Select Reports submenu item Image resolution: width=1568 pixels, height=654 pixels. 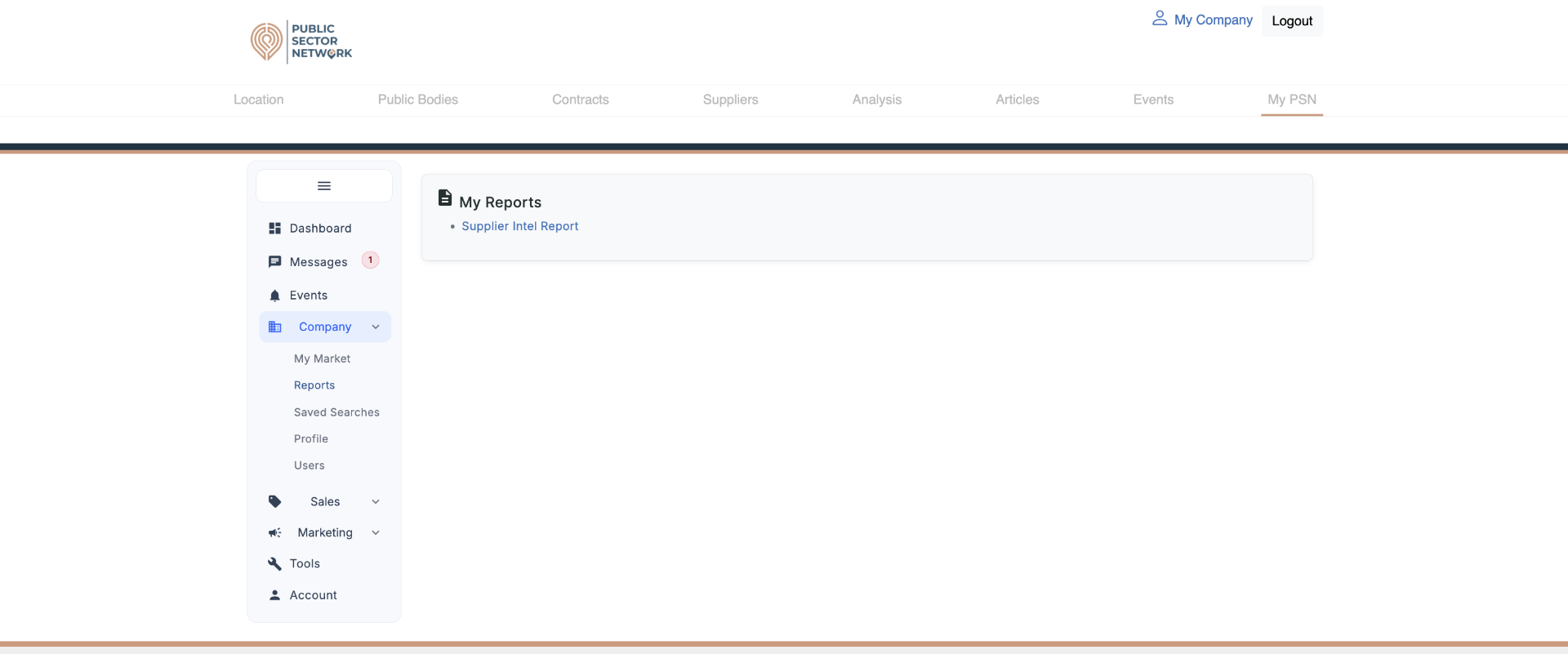(x=314, y=385)
